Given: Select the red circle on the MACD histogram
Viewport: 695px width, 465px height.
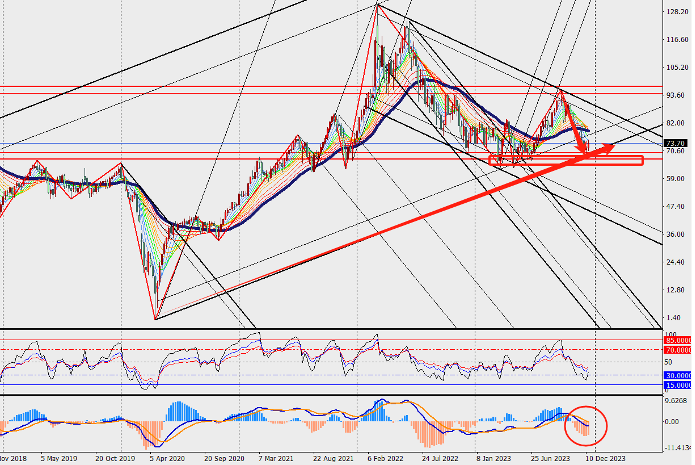Looking at the screenshot, I should [586, 426].
